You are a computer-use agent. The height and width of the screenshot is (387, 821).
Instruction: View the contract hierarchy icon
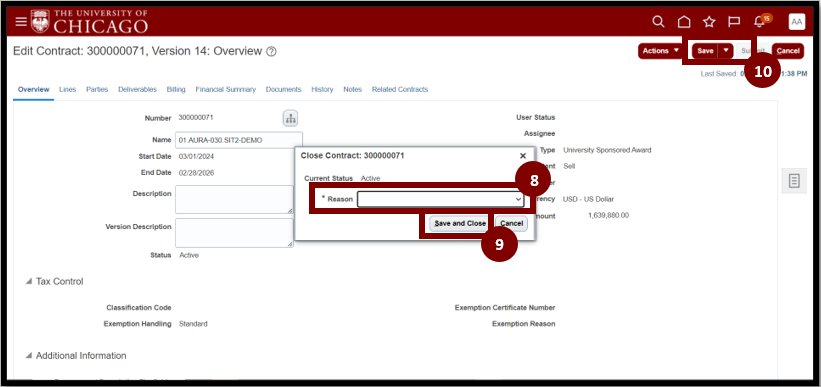[291, 118]
